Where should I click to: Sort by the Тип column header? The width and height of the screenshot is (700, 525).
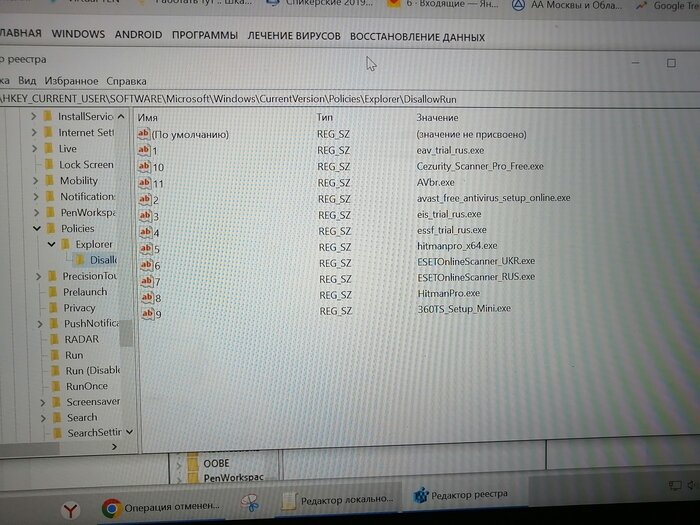pos(325,117)
